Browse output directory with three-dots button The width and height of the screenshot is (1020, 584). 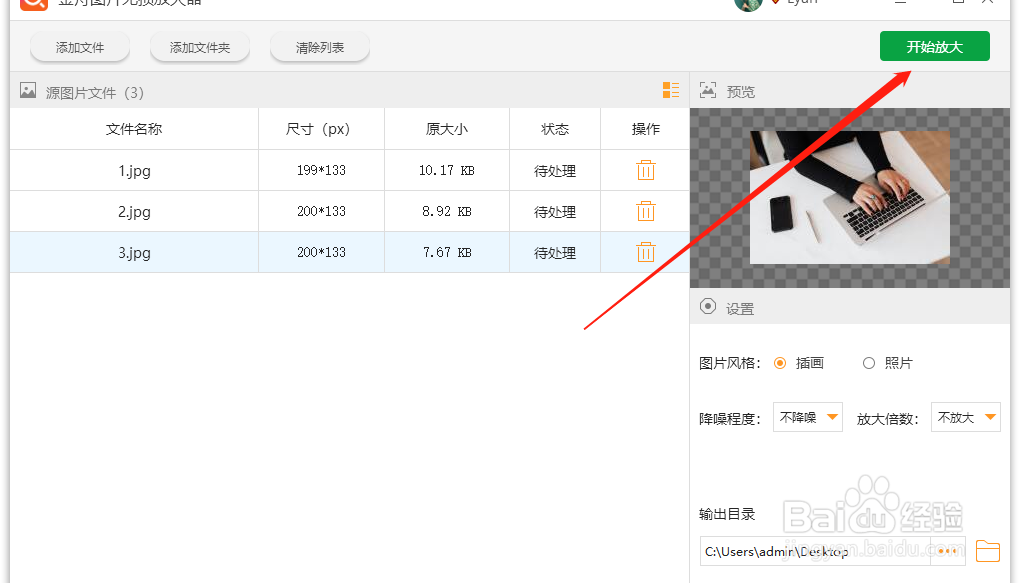(x=947, y=551)
